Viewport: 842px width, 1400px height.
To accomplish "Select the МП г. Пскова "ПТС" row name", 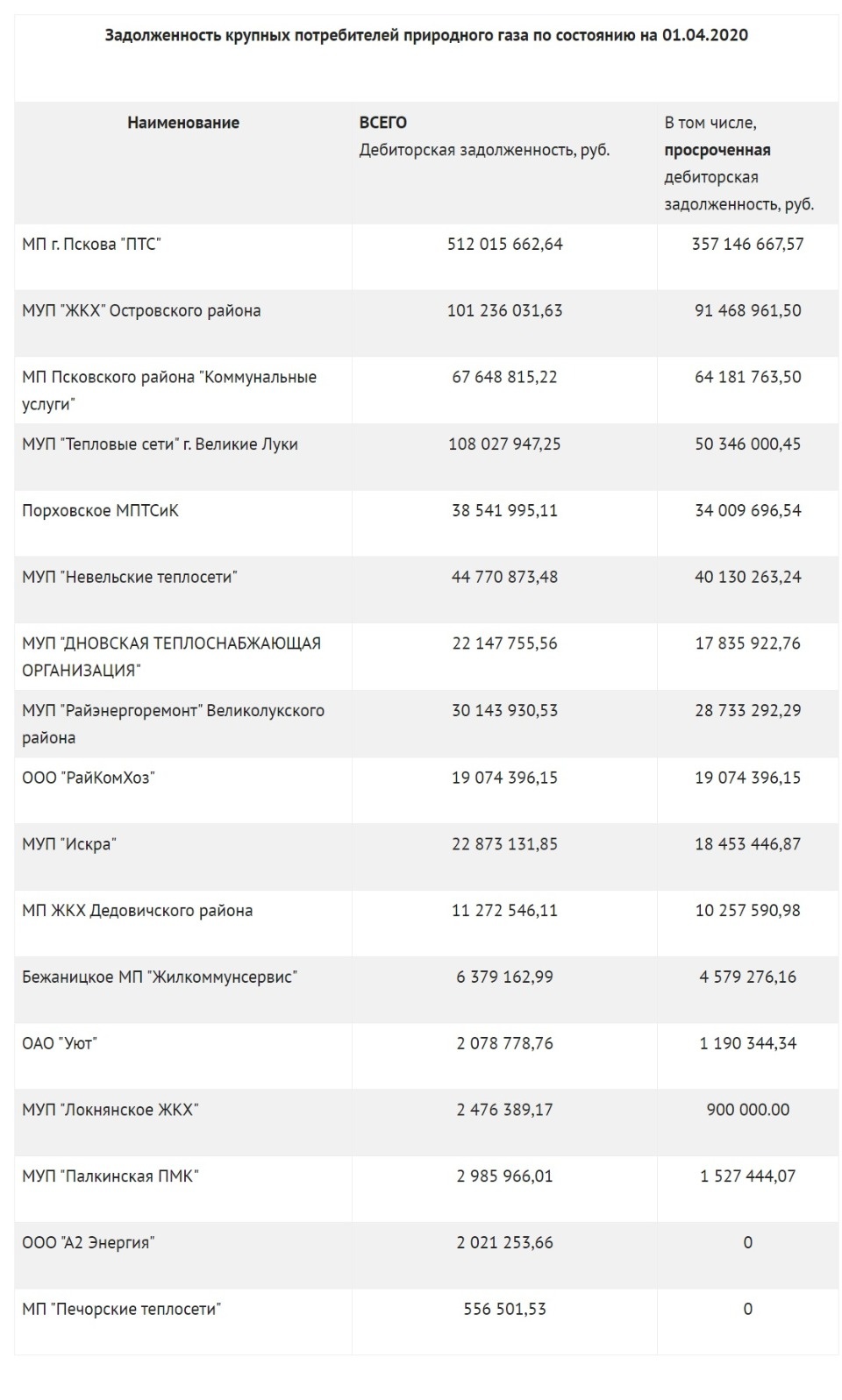I will [92, 245].
